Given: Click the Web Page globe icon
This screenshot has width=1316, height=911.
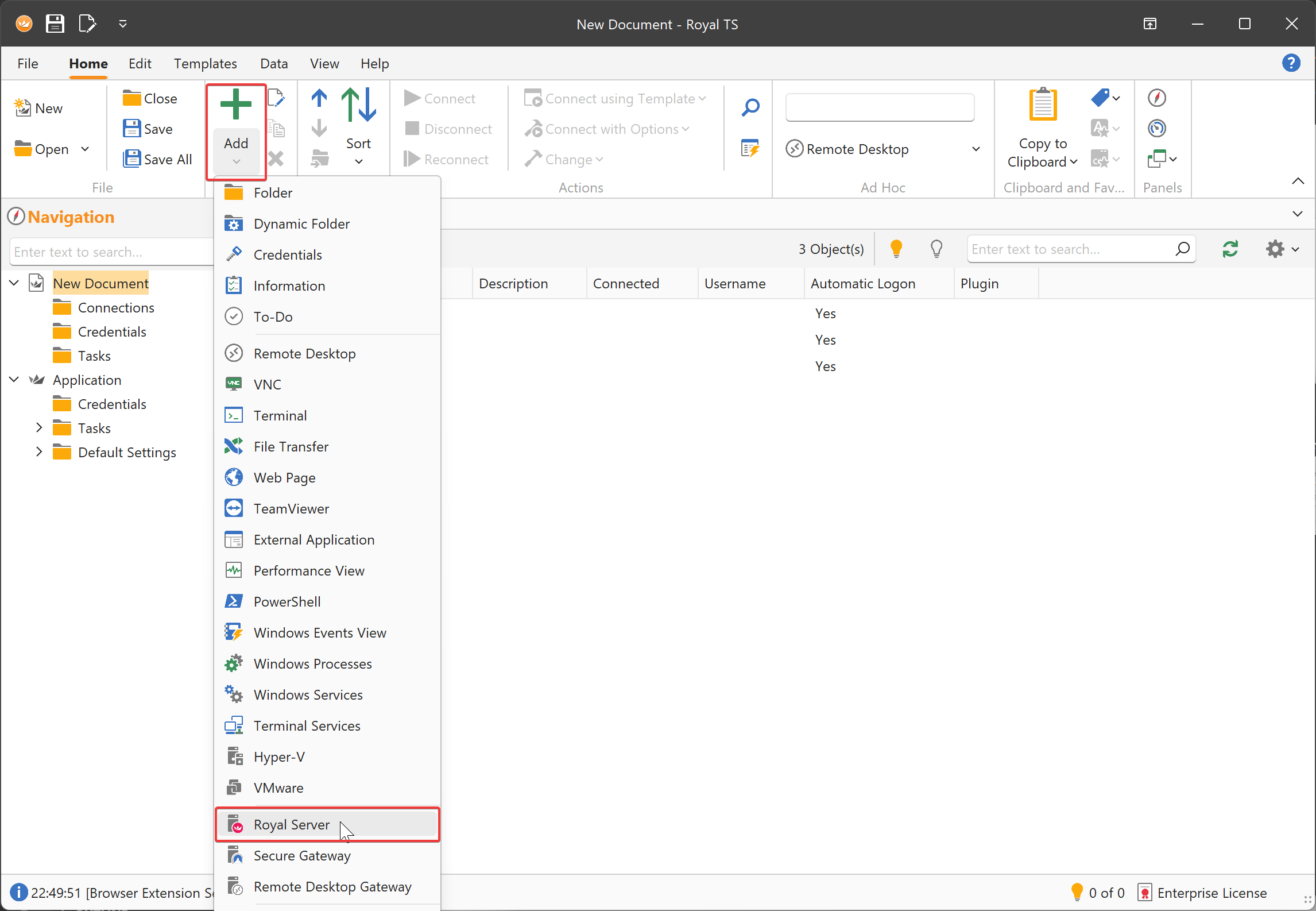Looking at the screenshot, I should click(234, 477).
